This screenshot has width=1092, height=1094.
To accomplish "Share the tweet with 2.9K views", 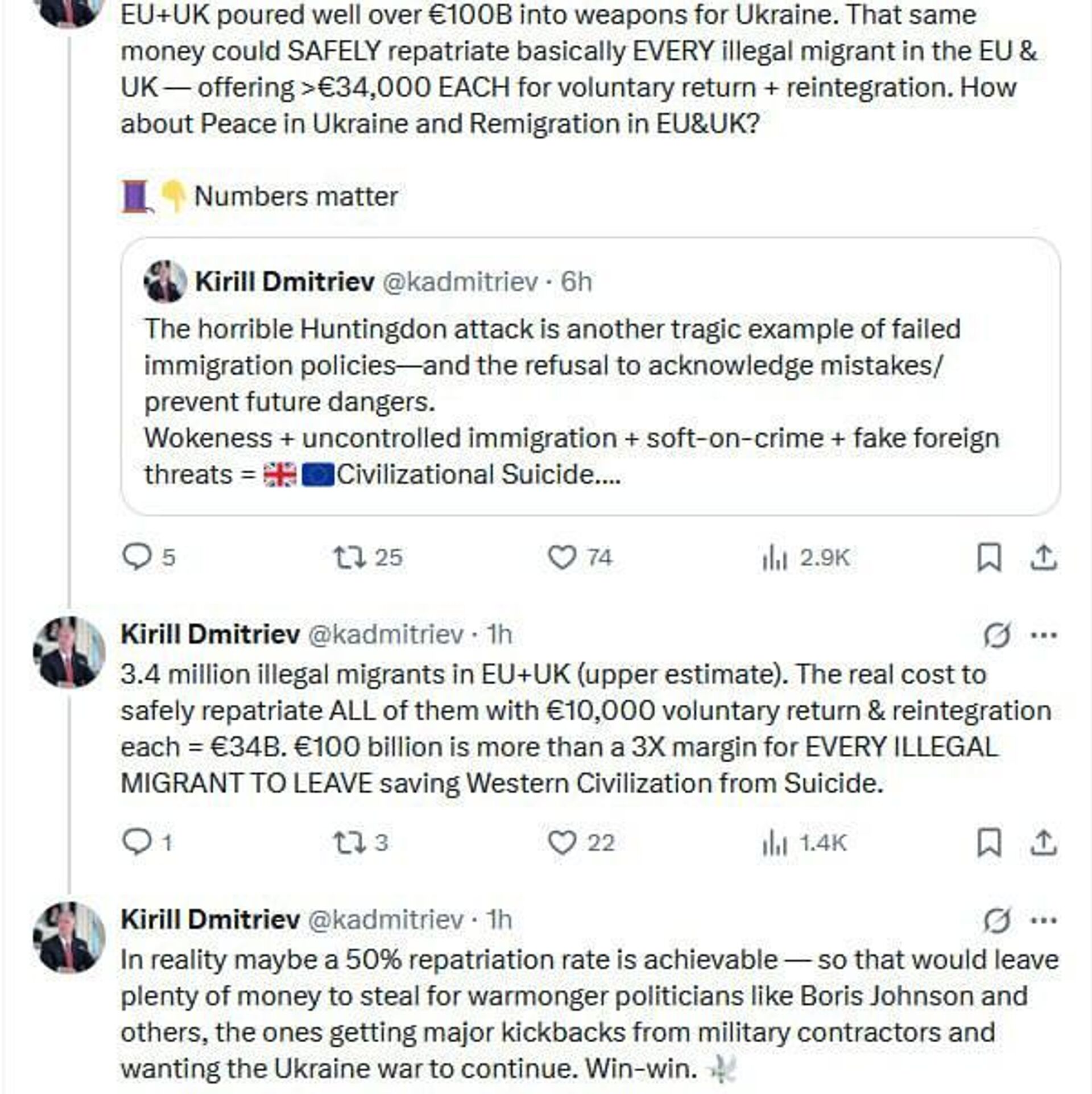I will click(x=1044, y=558).
